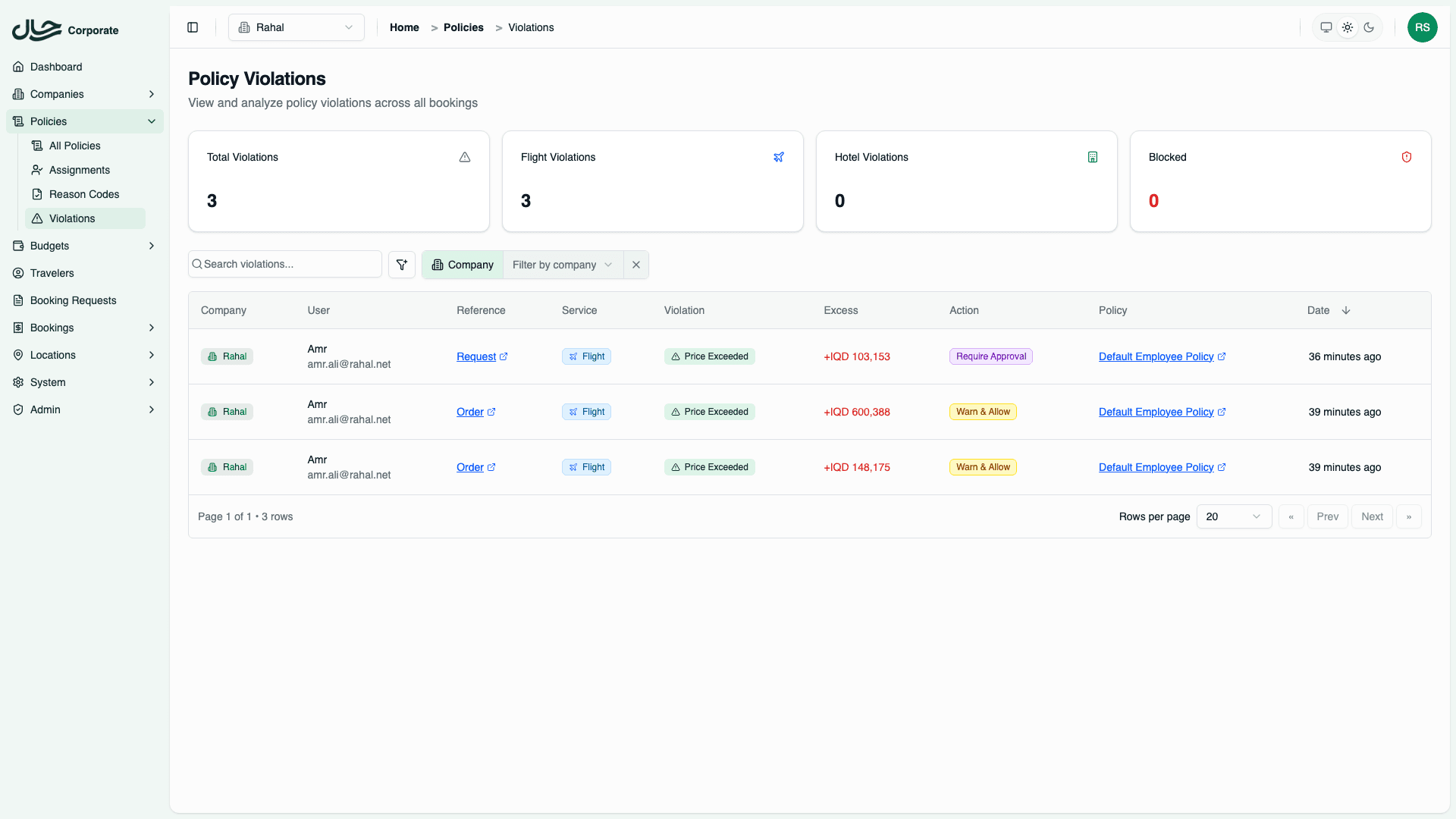Switch to light theme sun icon
Viewport: 1456px width, 819px height.
(1348, 27)
